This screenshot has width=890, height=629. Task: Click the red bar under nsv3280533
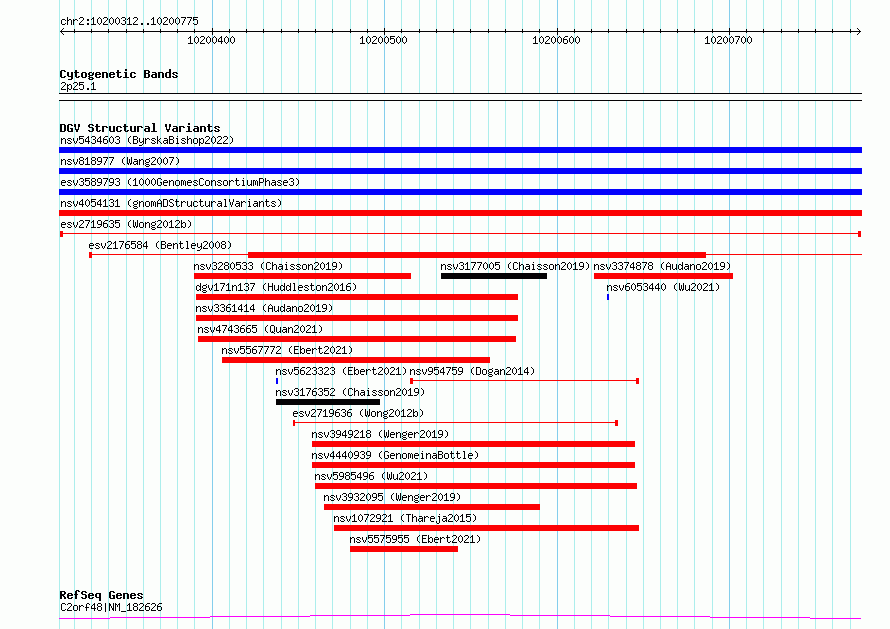[x=303, y=276]
